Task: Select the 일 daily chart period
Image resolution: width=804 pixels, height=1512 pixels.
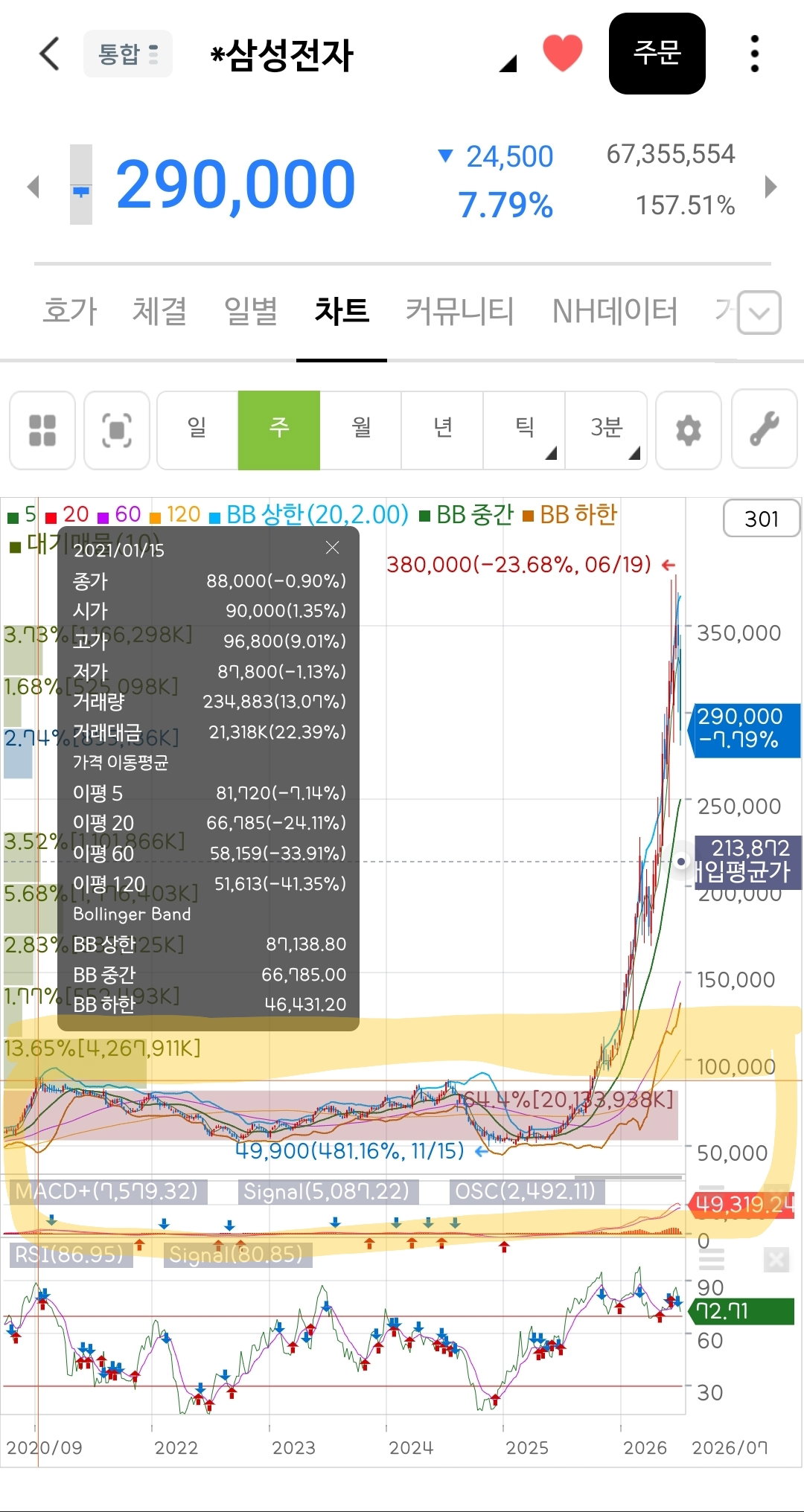Action: [x=197, y=430]
